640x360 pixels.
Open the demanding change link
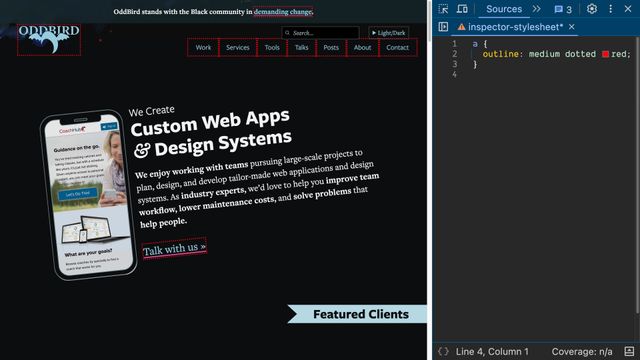[283, 12]
